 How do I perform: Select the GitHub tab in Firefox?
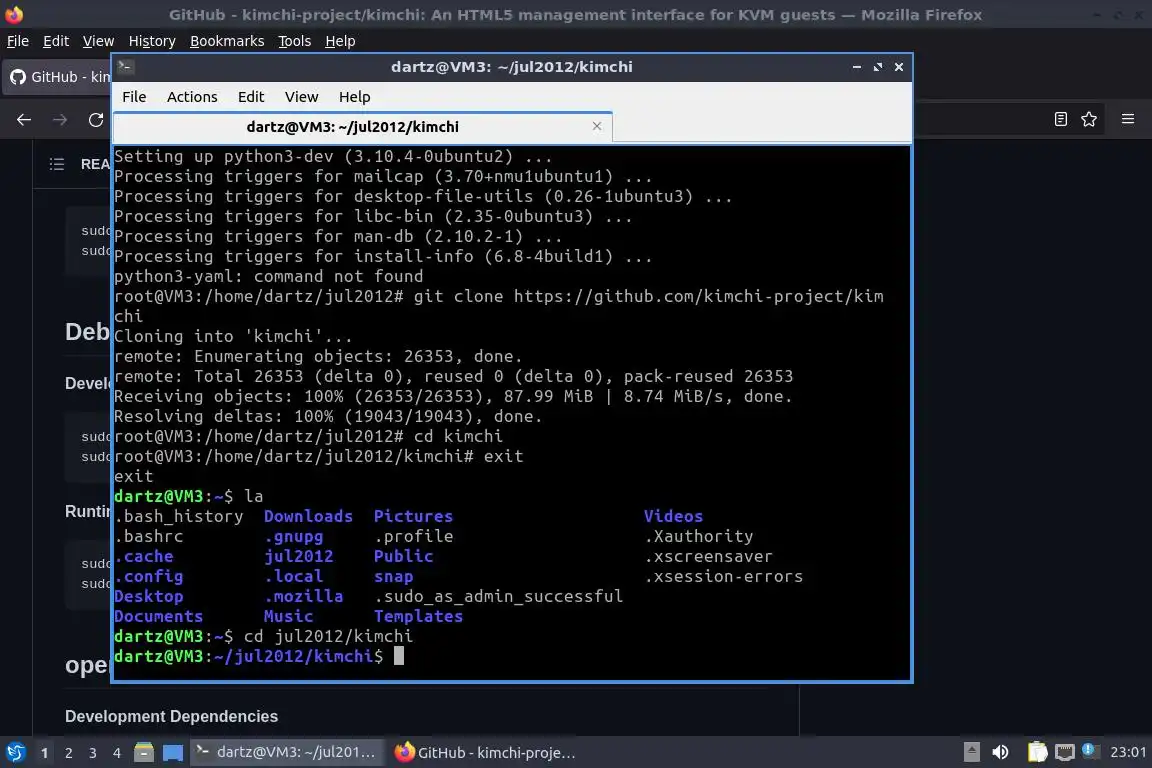pos(57,76)
